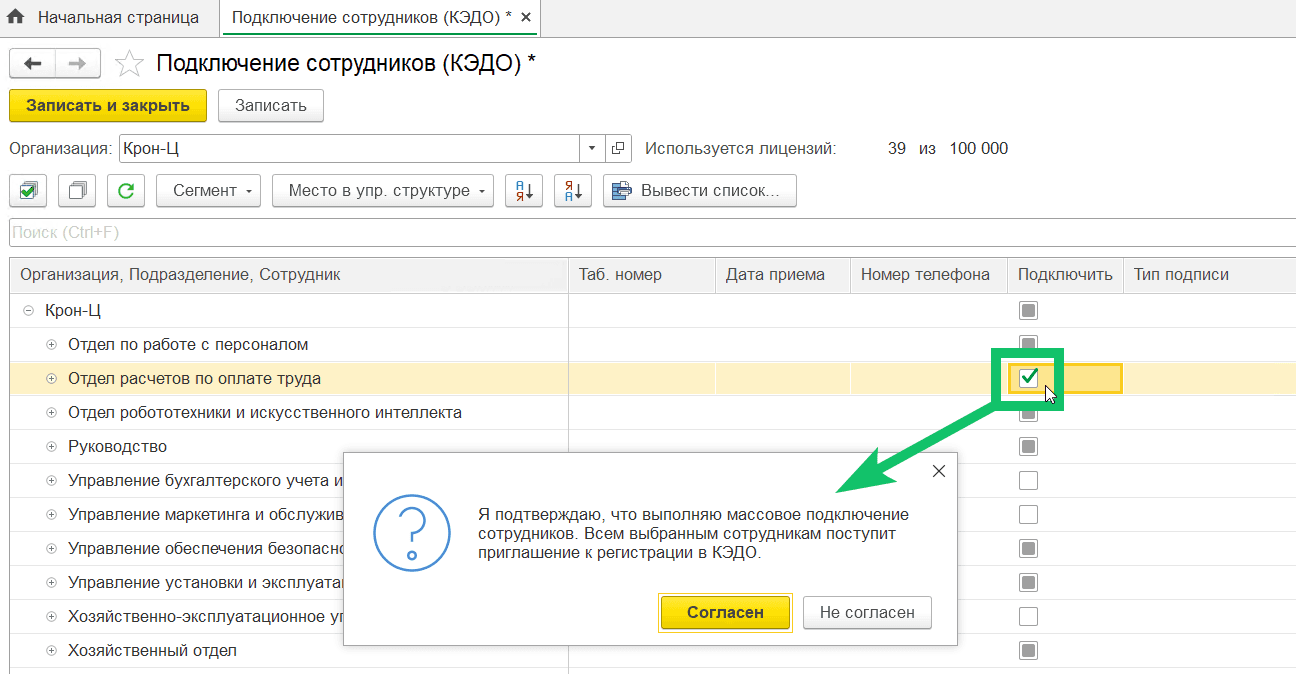The image size is (1296, 674).
Task: Add this page to favorites star
Action: pos(129,64)
